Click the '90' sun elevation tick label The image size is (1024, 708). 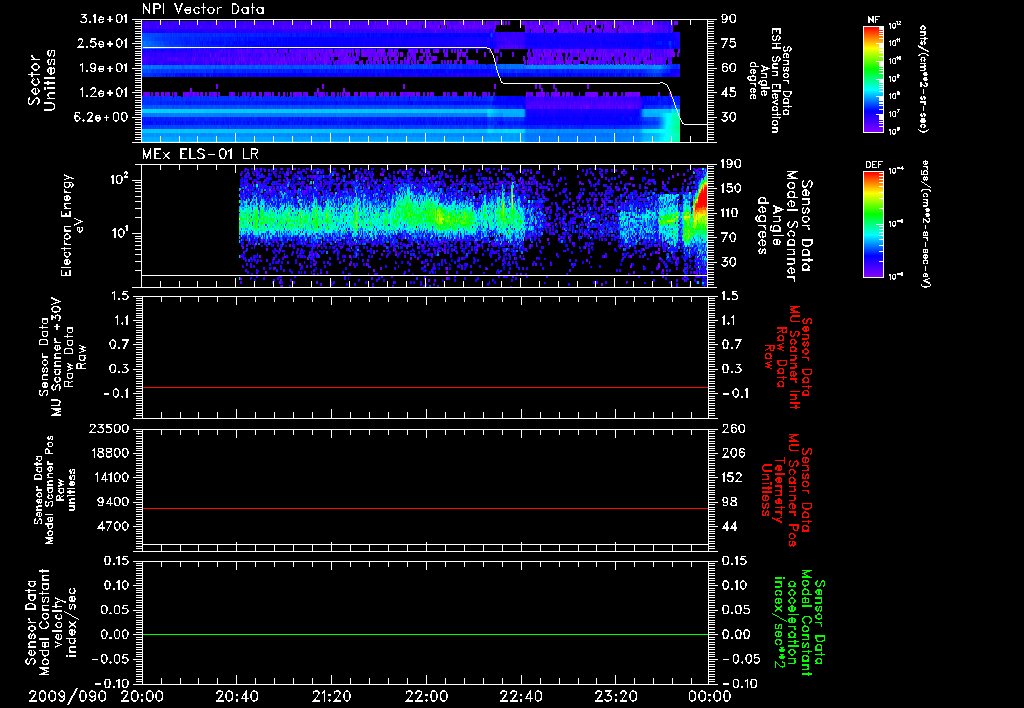(x=729, y=19)
